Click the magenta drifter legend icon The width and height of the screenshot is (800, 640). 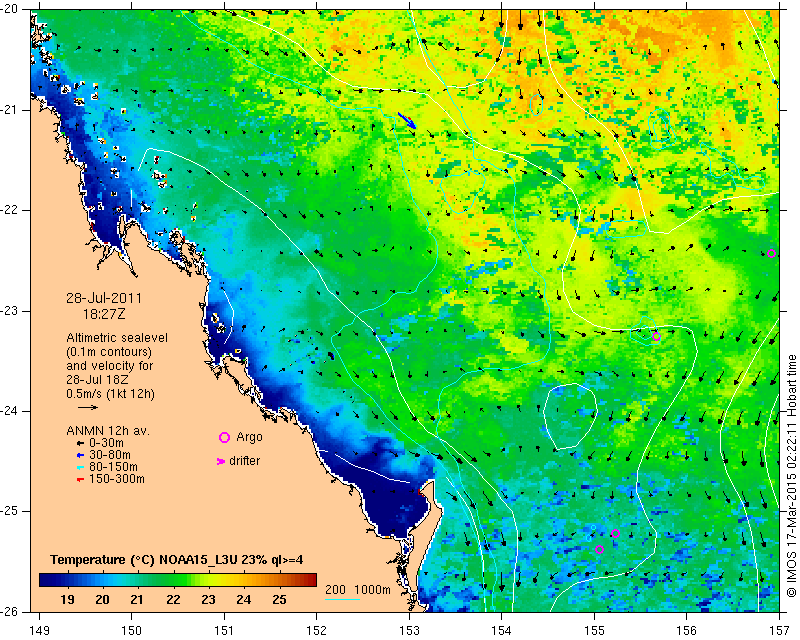click(x=221, y=461)
